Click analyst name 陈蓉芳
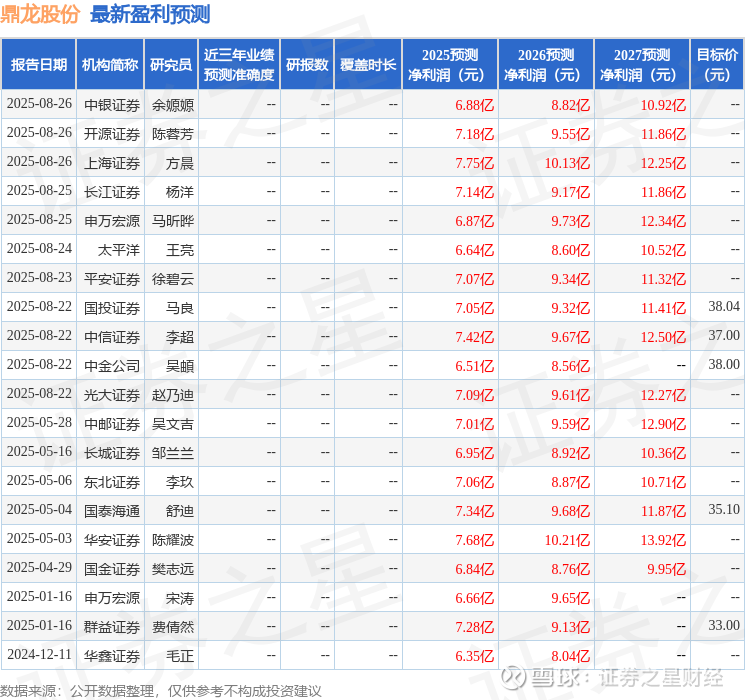 pos(173,134)
